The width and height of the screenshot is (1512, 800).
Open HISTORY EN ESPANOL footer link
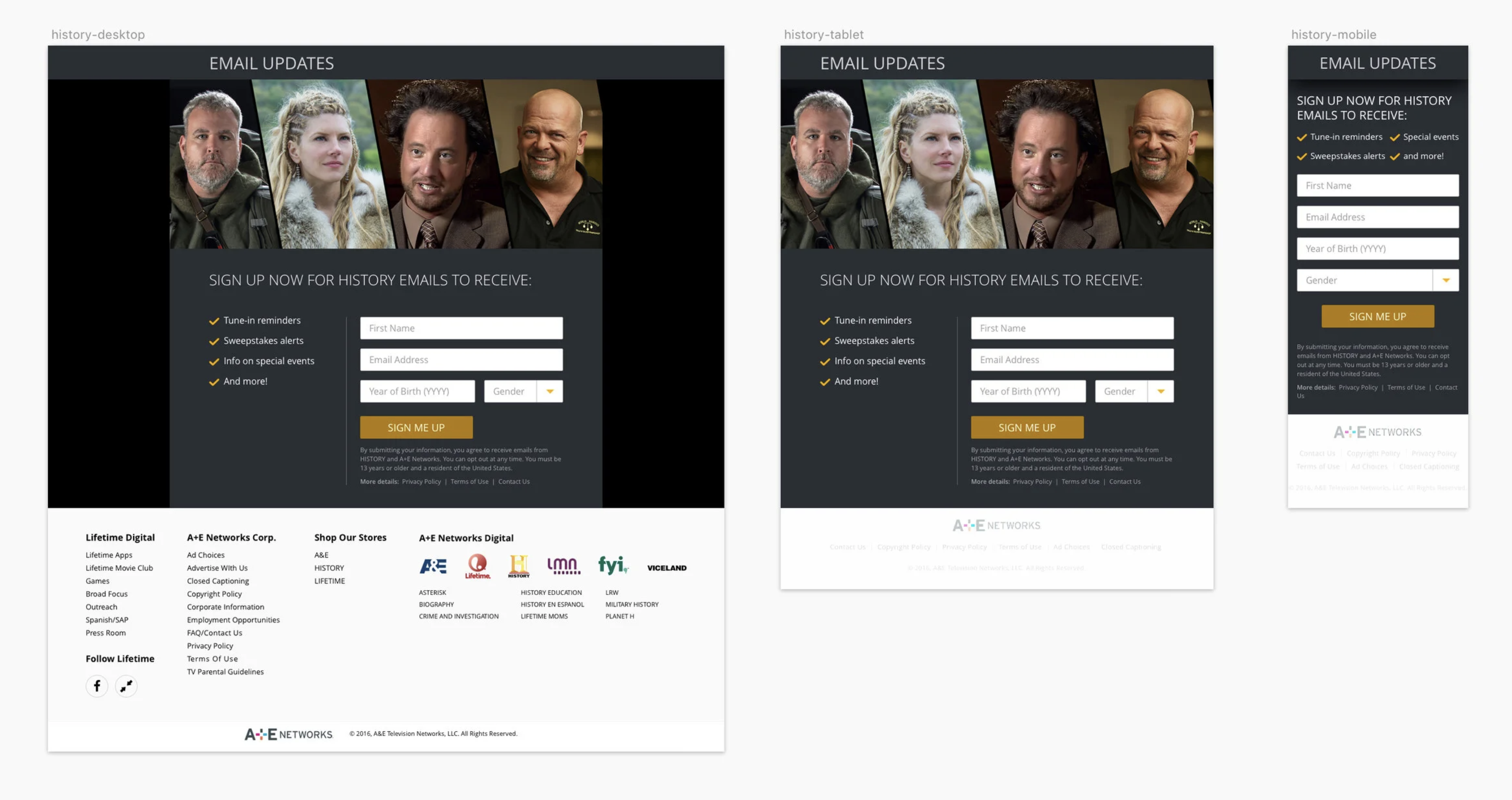552,605
